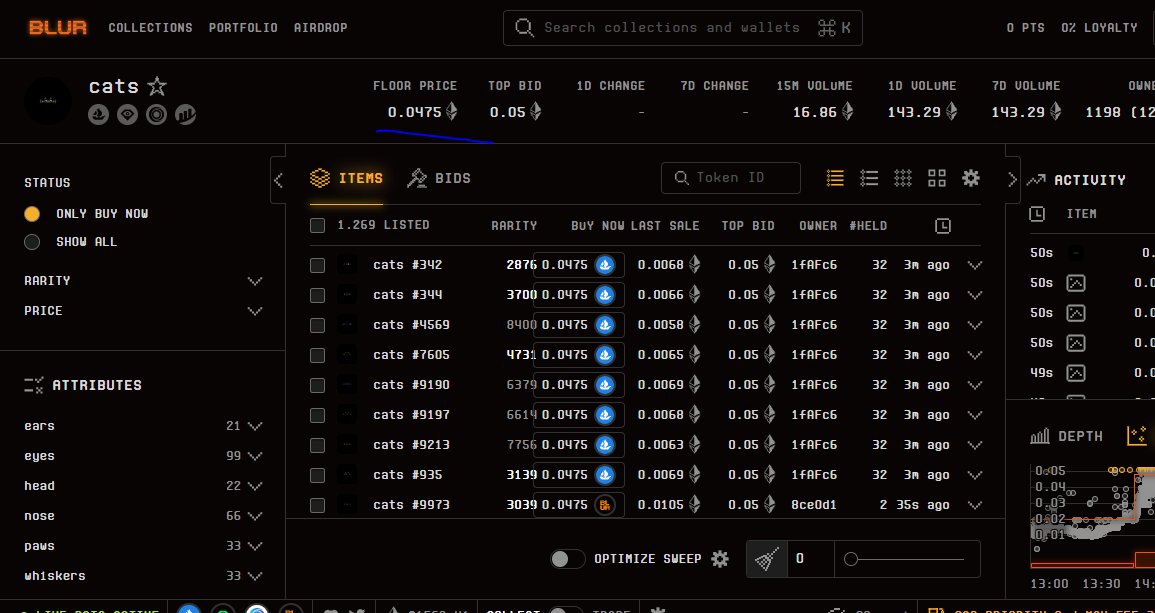This screenshot has height=613, width=1155.
Task: Click the sweep broom icon
Action: [x=767, y=559]
